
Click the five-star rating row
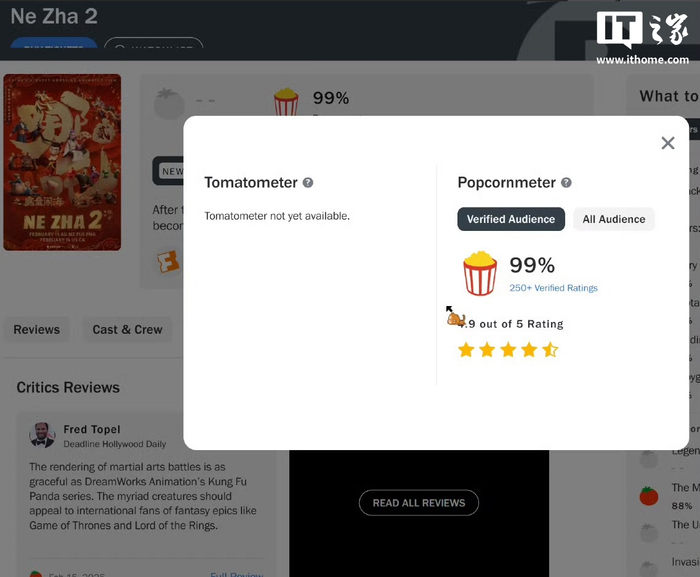pyautogui.click(x=508, y=350)
